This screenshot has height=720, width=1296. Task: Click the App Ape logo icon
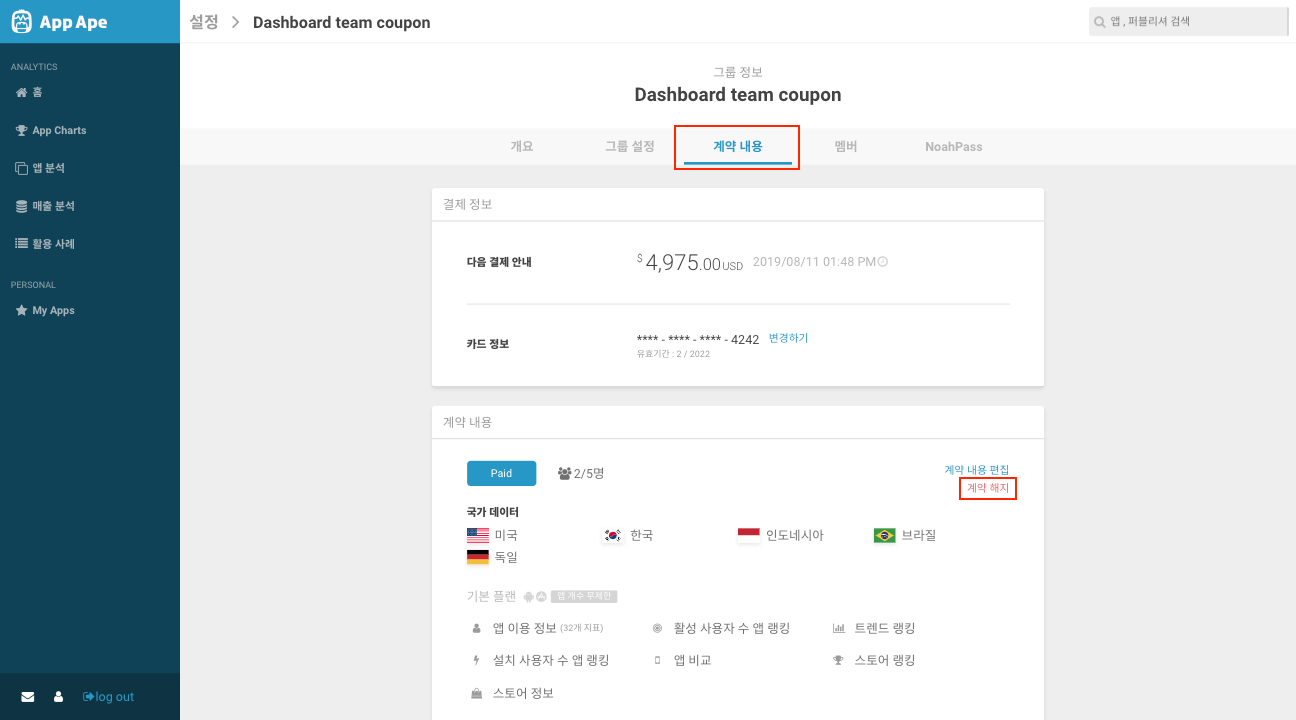[x=22, y=22]
